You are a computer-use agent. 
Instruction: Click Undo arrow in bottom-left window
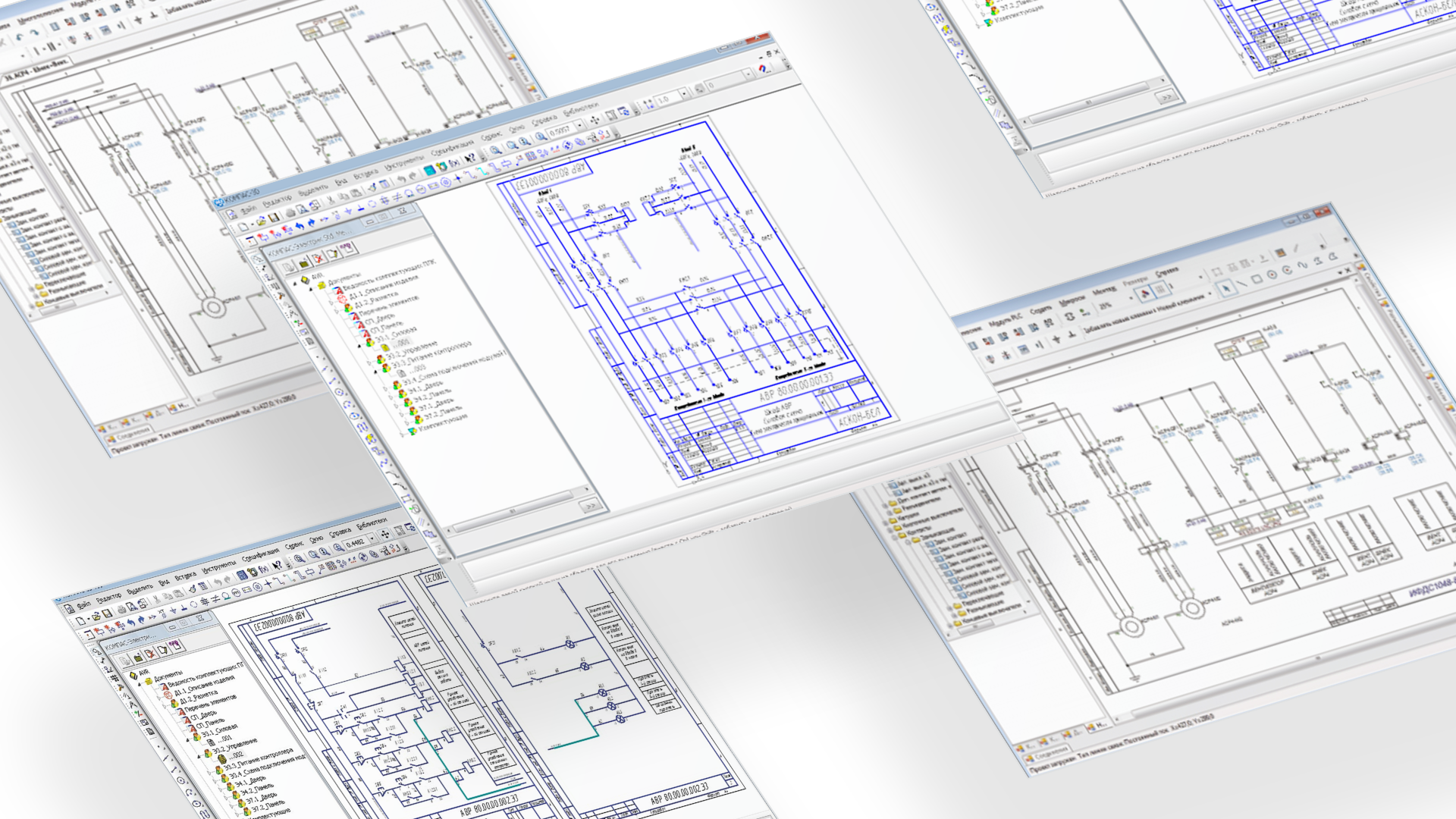click(x=218, y=582)
